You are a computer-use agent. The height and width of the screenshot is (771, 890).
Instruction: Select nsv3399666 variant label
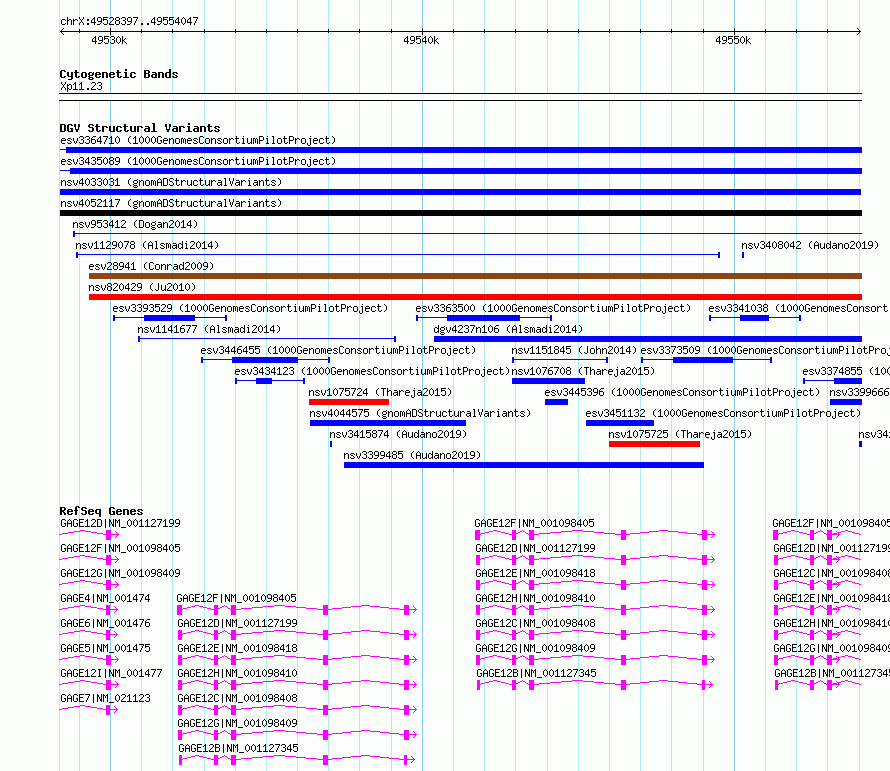859,392
